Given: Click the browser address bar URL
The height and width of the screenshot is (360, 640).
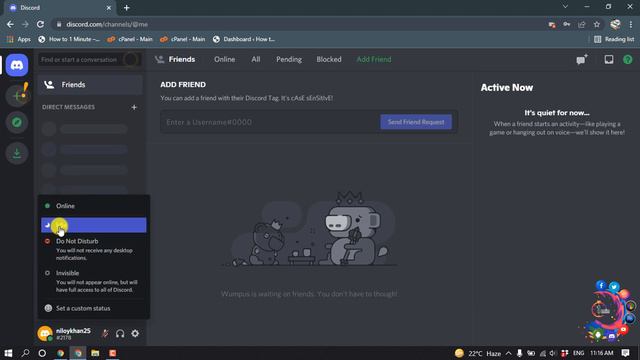Looking at the screenshot, I should coord(107,24).
